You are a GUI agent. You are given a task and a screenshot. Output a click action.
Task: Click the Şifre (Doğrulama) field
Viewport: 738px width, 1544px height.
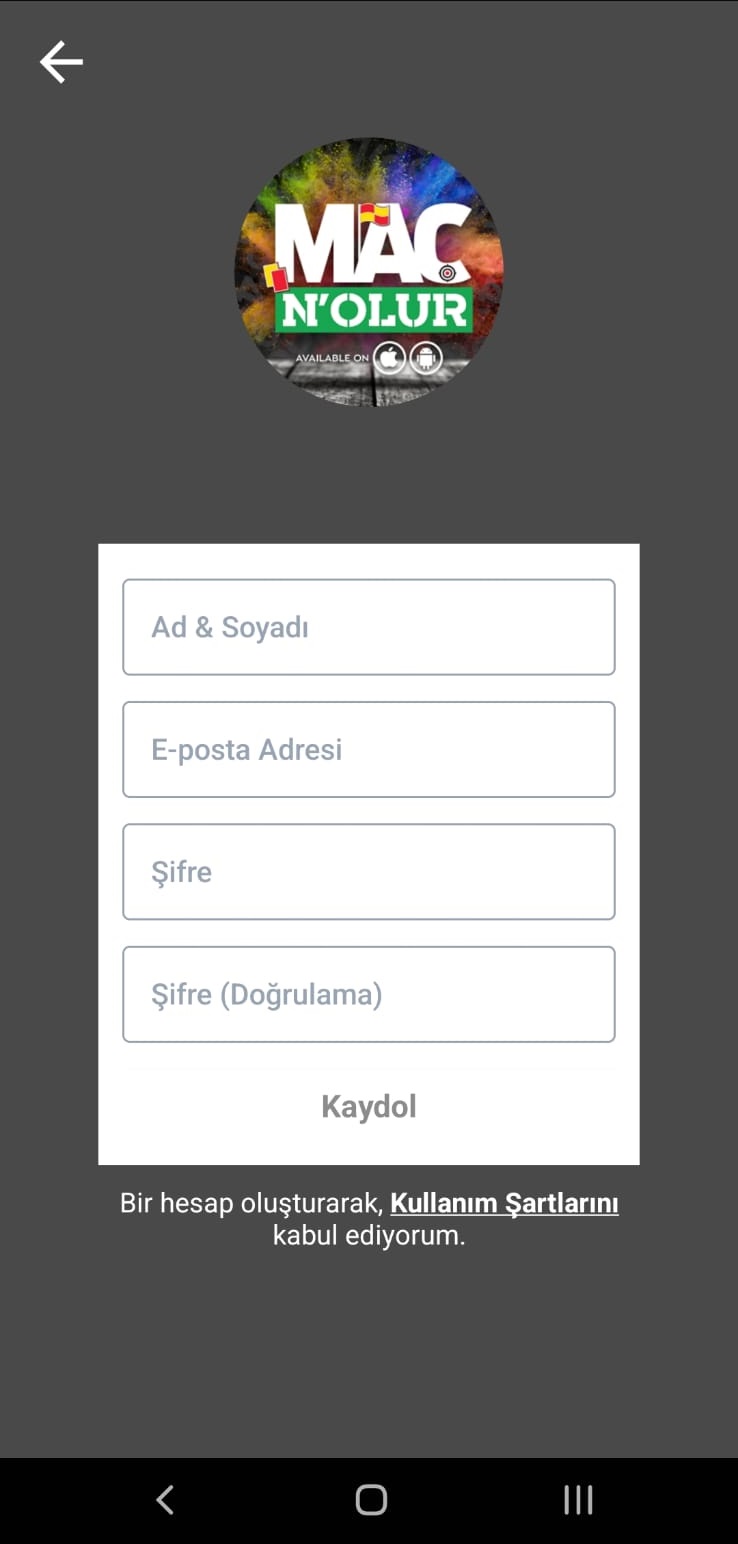point(369,994)
